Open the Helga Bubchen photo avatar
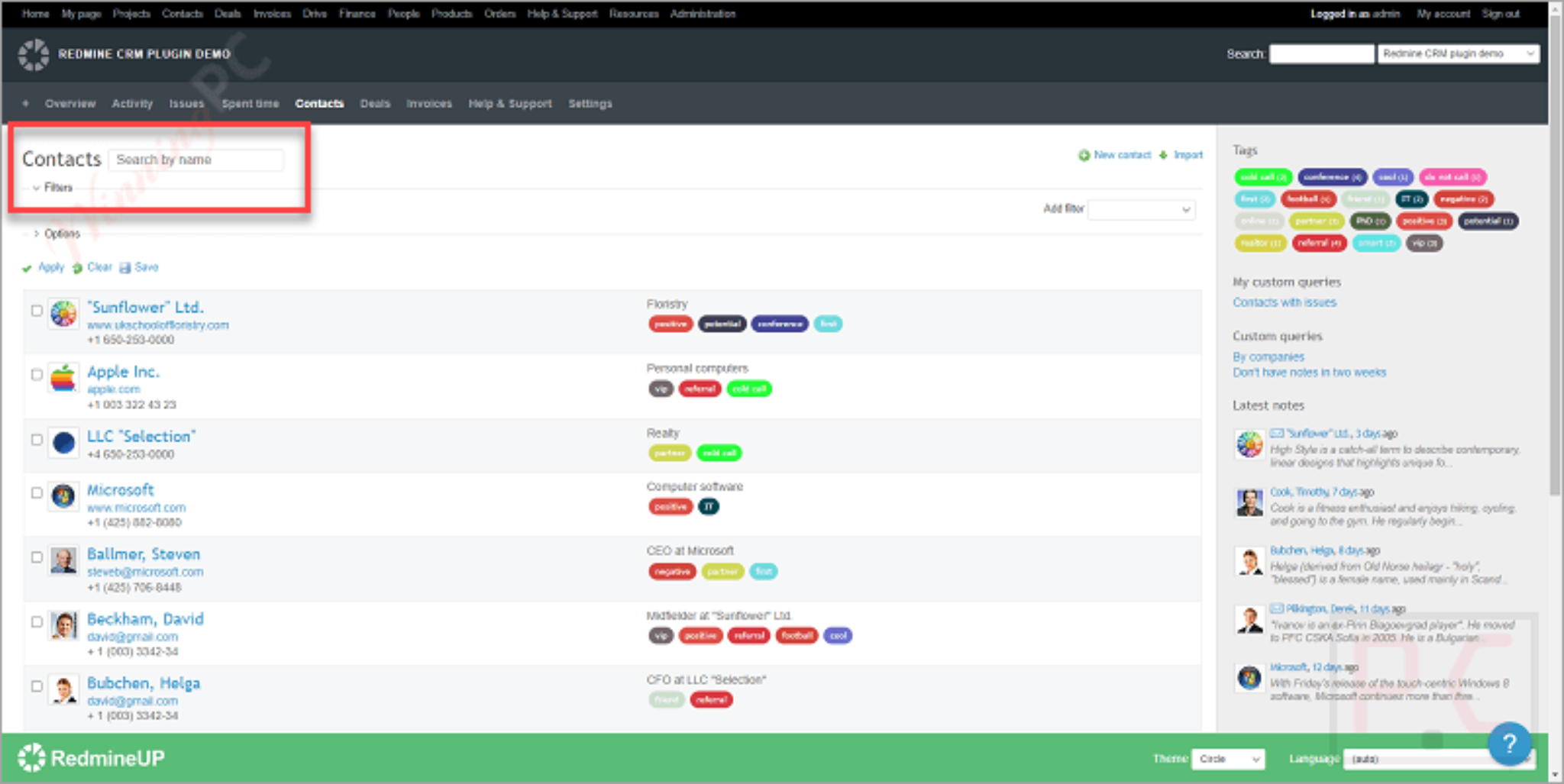This screenshot has width=1564, height=784. click(x=63, y=689)
